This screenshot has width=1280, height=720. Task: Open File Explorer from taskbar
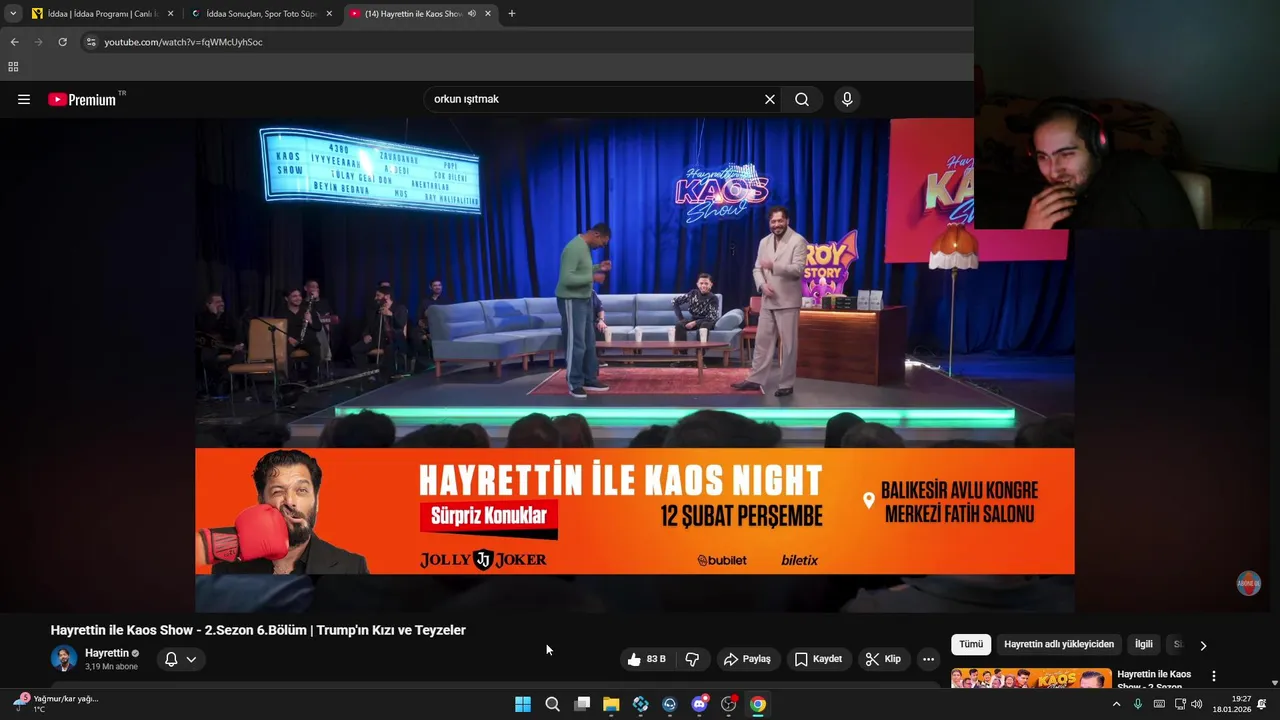click(x=611, y=704)
